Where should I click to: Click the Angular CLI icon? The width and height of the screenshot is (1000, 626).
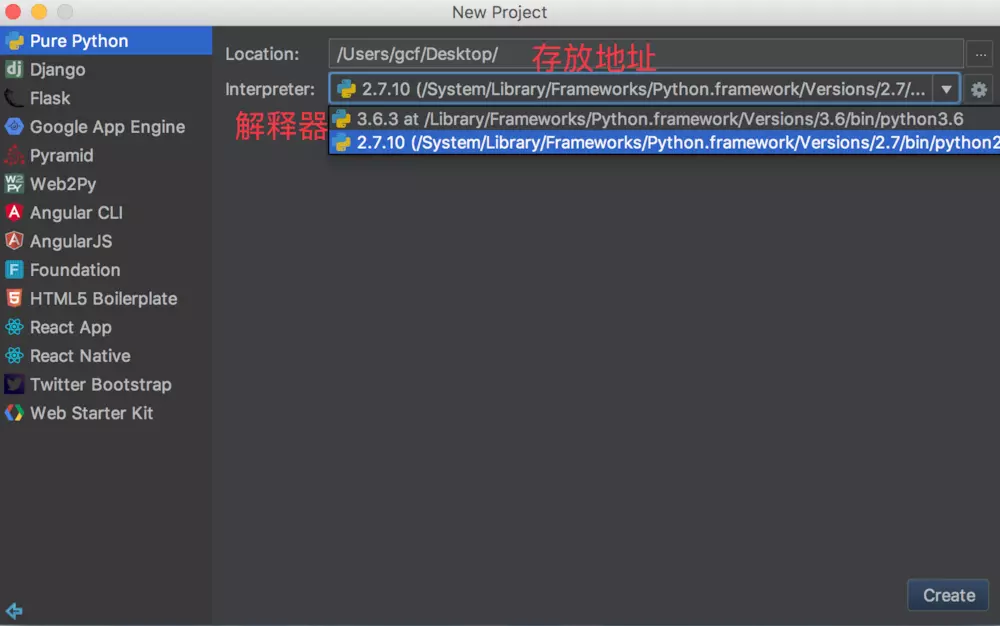point(14,213)
